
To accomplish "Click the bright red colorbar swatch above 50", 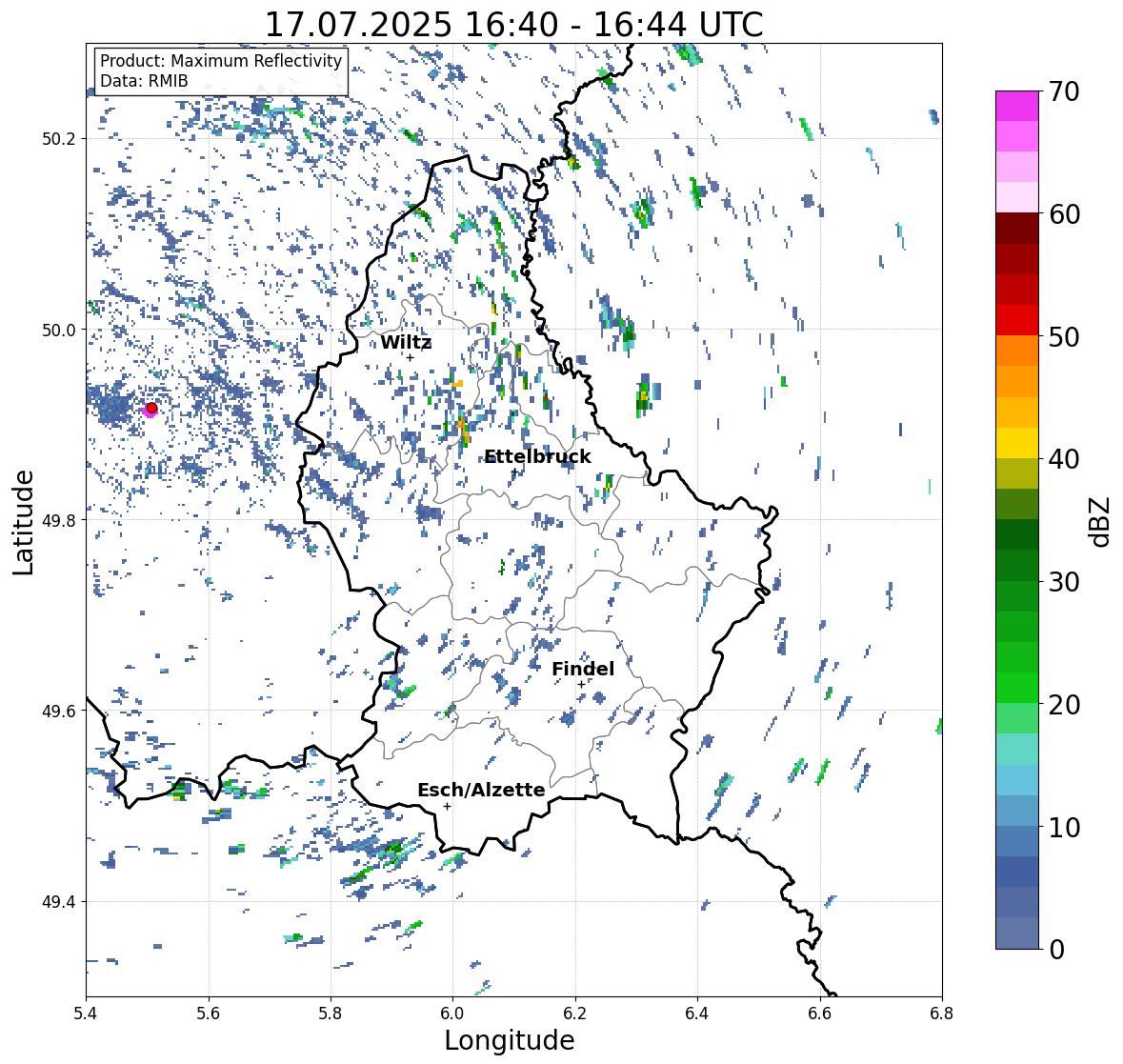I will [1017, 321].
